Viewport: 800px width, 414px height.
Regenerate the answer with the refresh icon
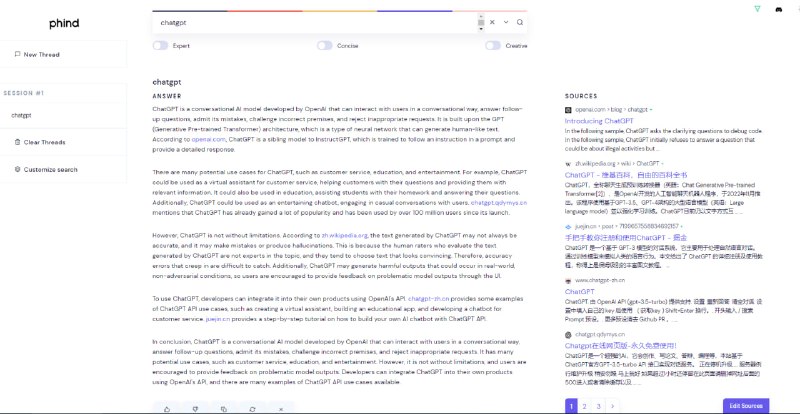click(252, 408)
